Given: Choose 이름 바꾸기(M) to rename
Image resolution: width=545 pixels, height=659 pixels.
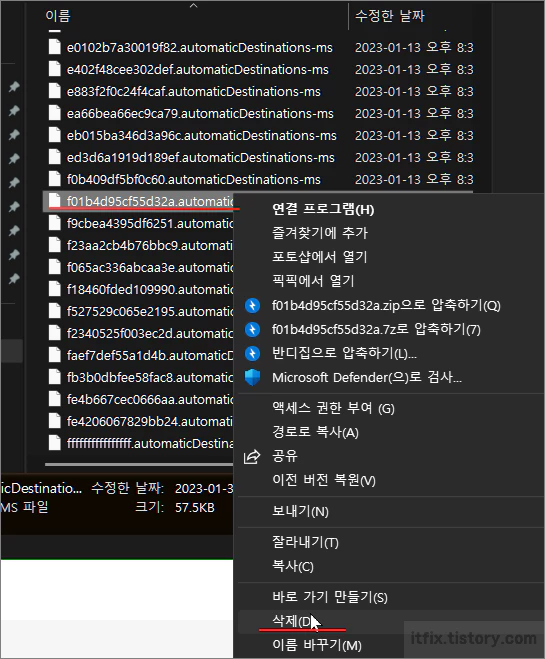Looking at the screenshot, I should [x=316, y=645].
